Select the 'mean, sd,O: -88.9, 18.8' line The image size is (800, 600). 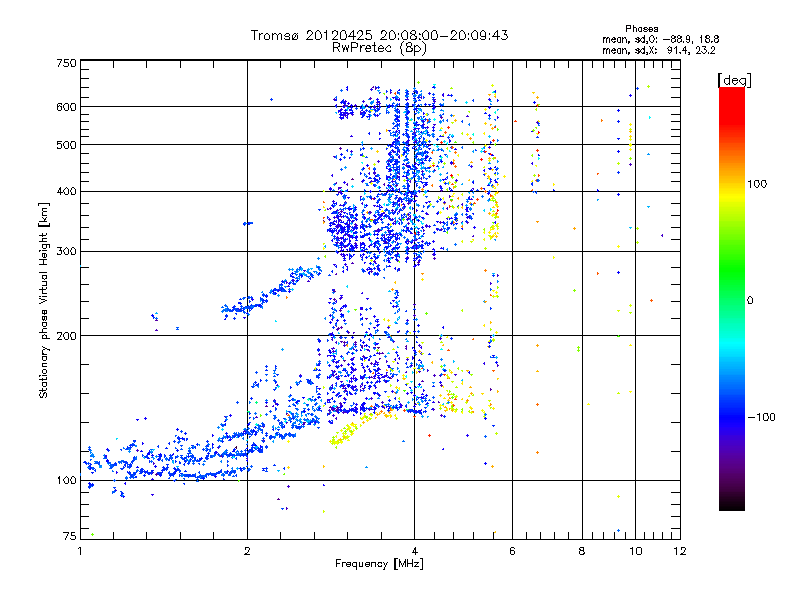661,39
